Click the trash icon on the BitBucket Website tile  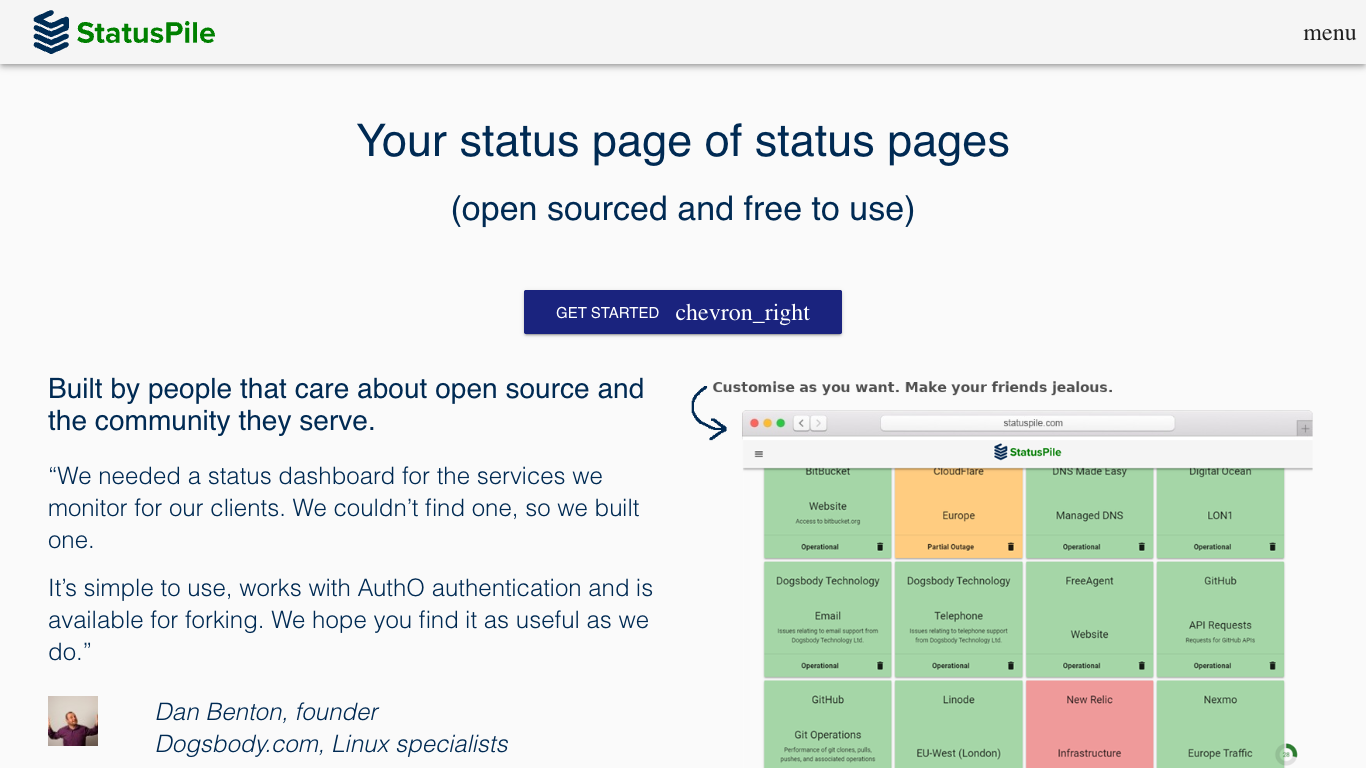880,547
